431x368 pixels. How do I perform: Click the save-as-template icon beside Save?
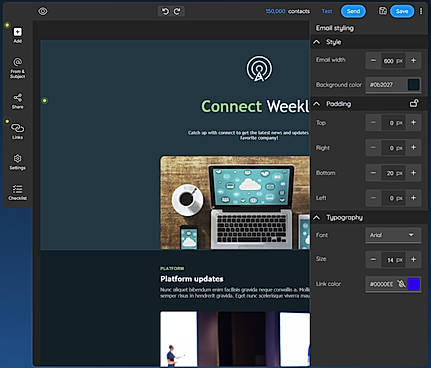click(x=383, y=11)
